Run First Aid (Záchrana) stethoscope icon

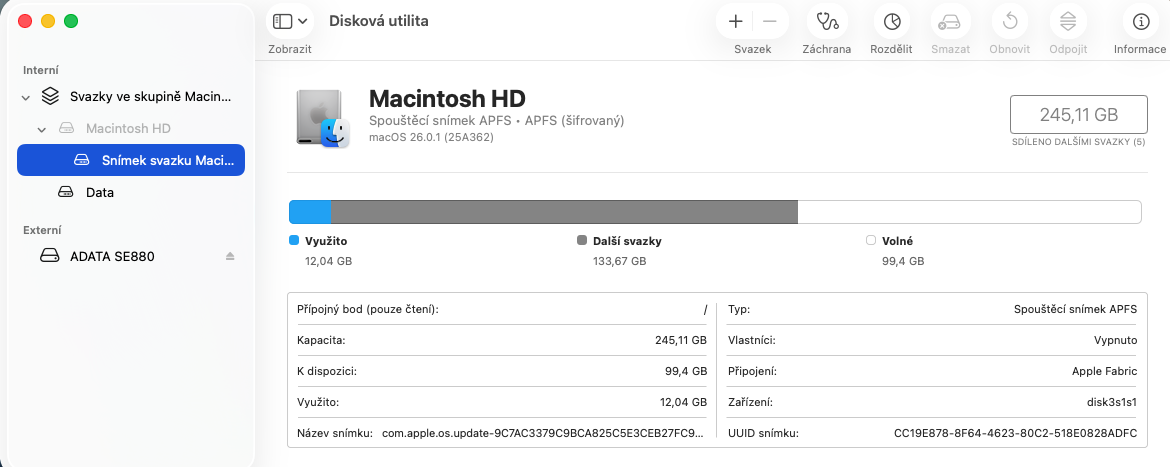point(826,21)
